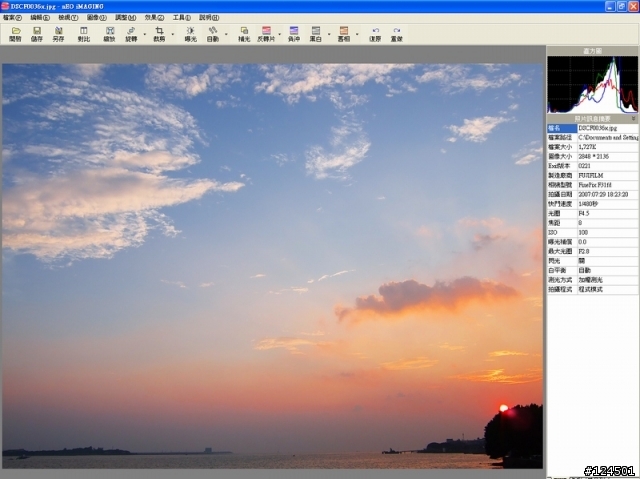Select the 檔名 row label
Image resolution: width=640 pixels, height=479 pixels.
pos(562,128)
